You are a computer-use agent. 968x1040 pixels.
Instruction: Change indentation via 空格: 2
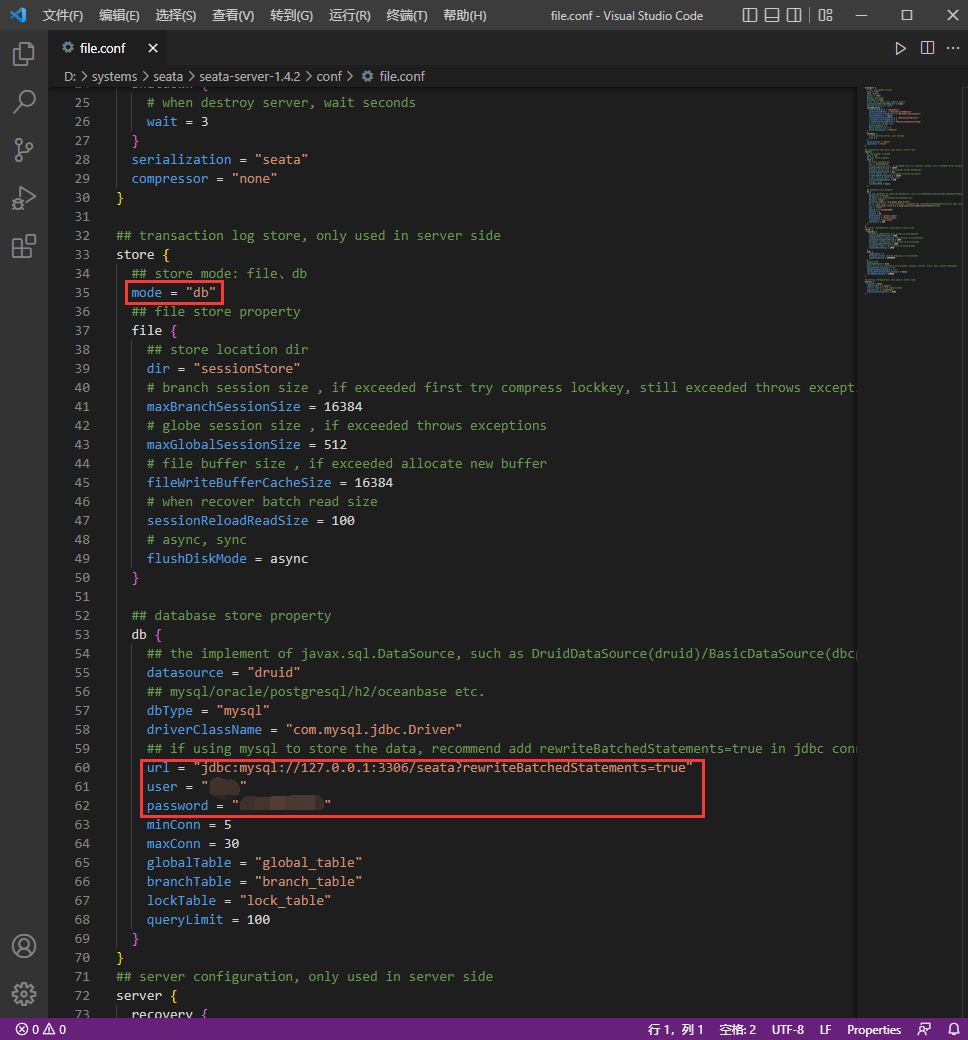click(x=738, y=1029)
